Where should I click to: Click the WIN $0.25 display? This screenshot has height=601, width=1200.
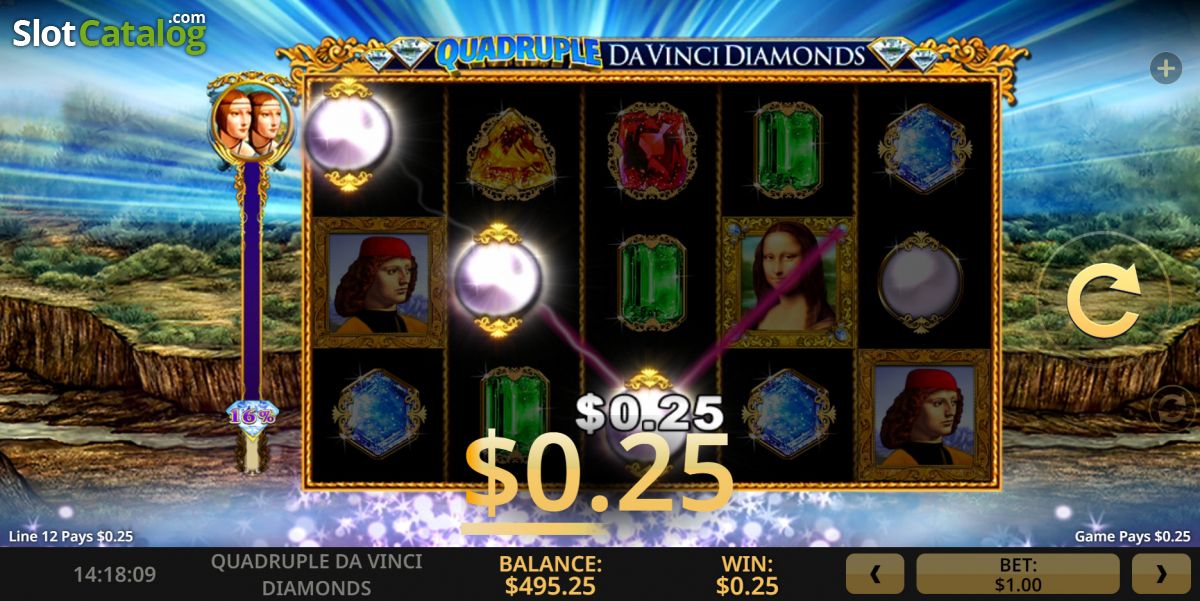tap(748, 574)
